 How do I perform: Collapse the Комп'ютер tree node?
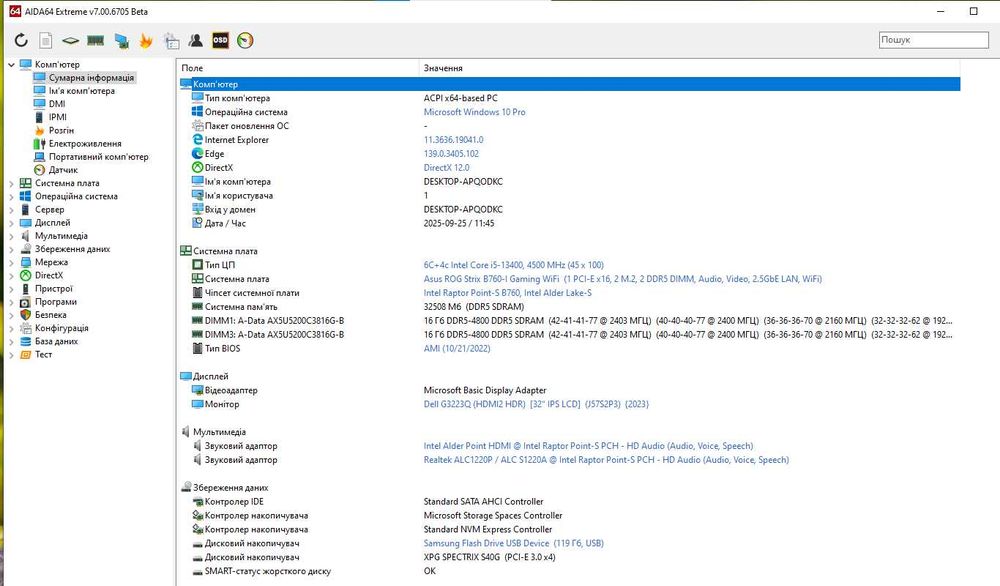pos(11,64)
